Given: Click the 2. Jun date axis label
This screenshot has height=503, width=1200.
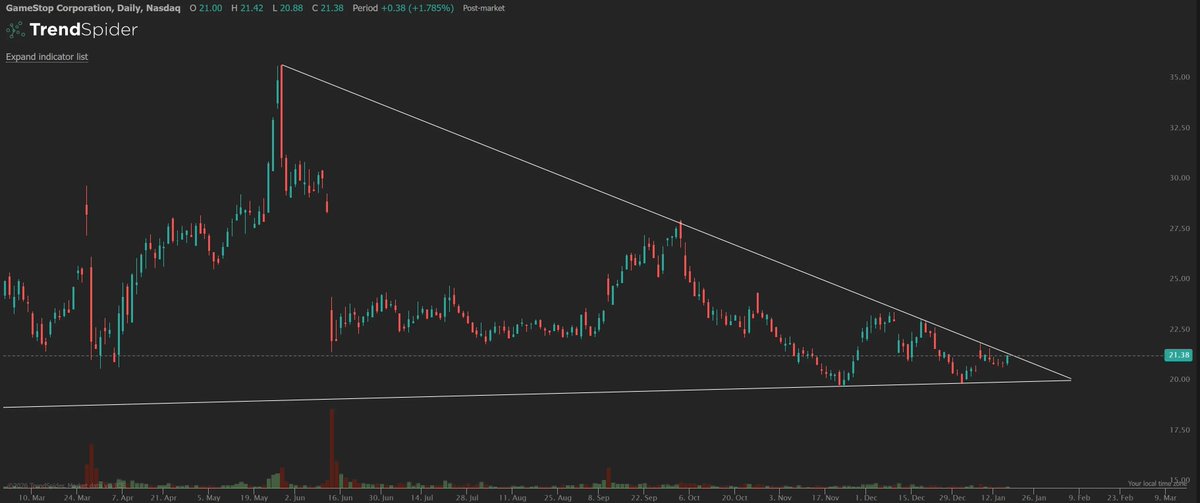Looking at the screenshot, I should (297, 496).
